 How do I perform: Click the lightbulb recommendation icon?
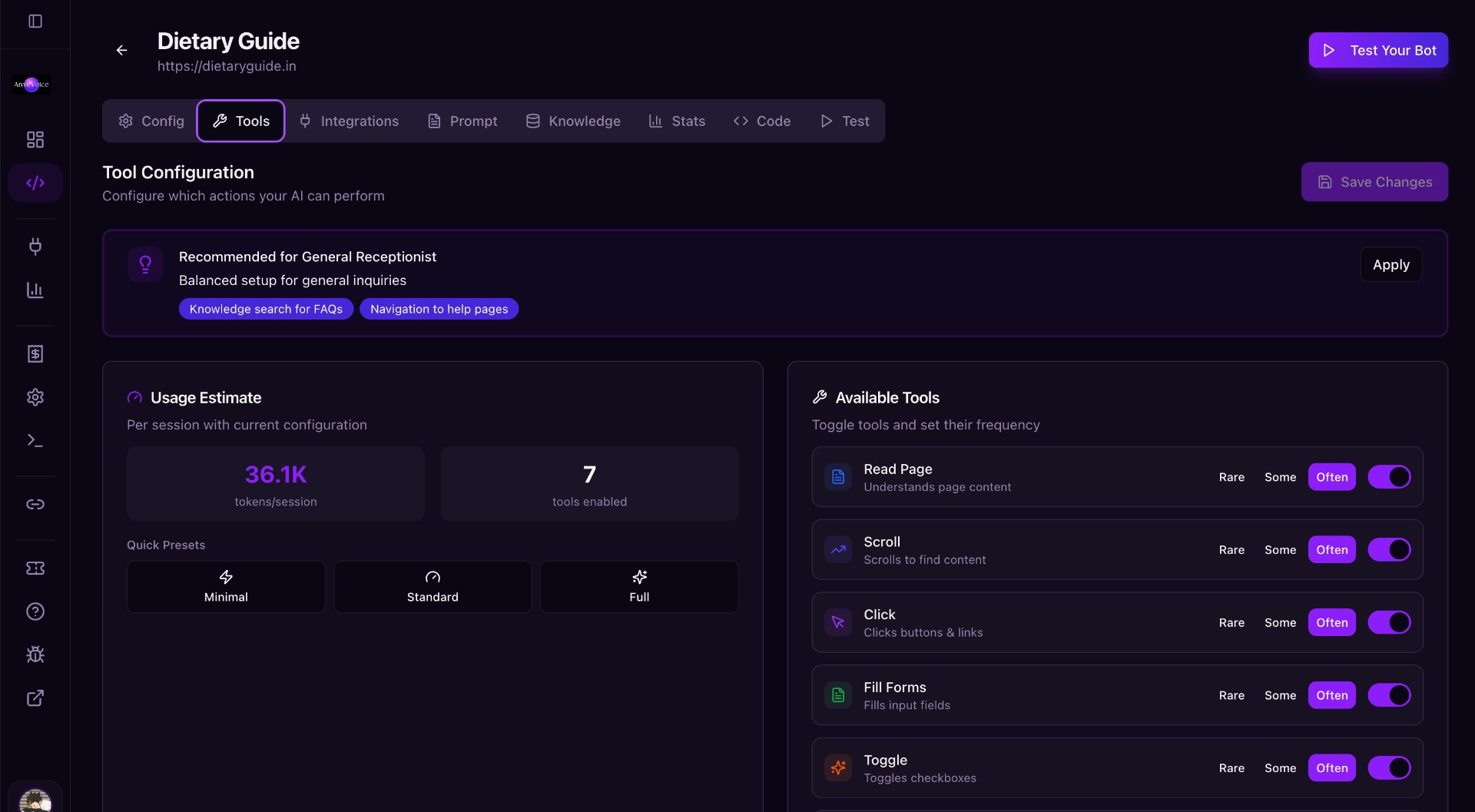coord(145,265)
